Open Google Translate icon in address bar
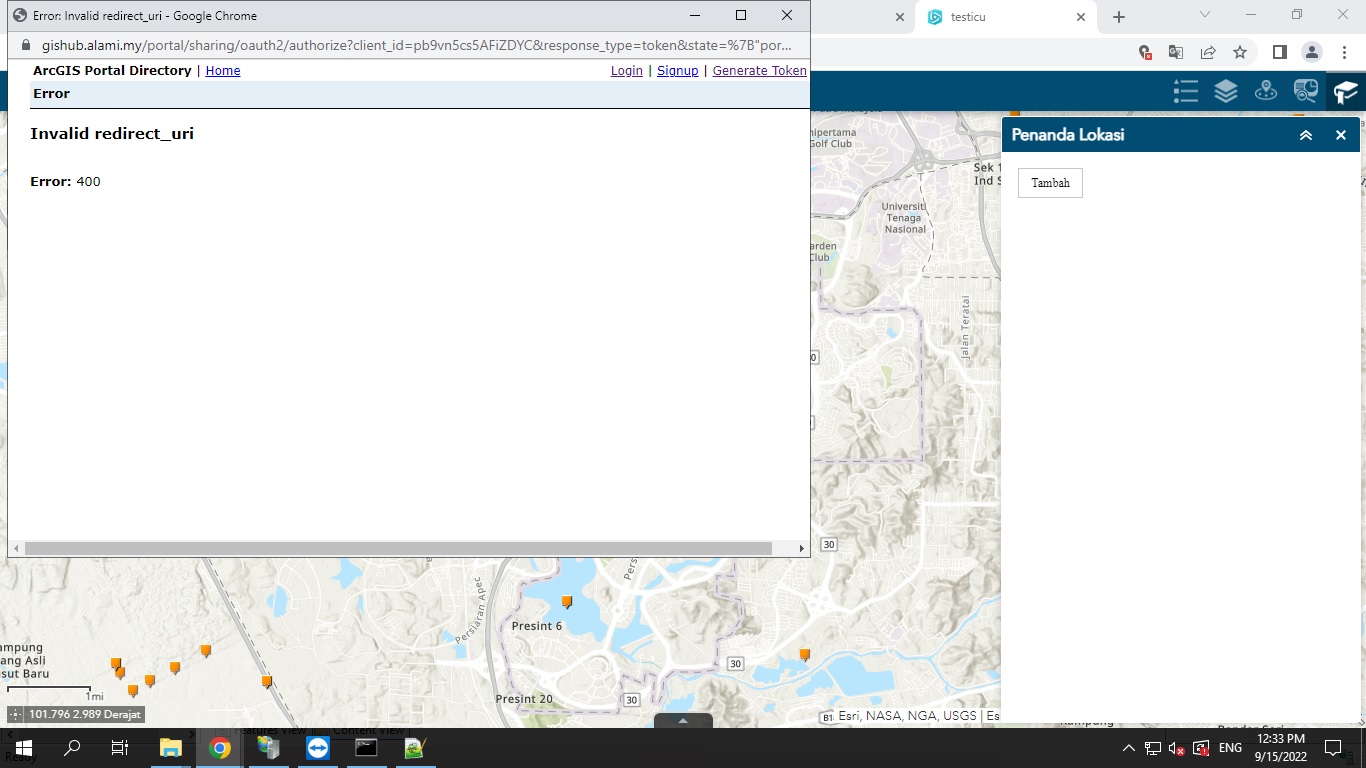This screenshot has height=768, width=1366. (x=1175, y=51)
